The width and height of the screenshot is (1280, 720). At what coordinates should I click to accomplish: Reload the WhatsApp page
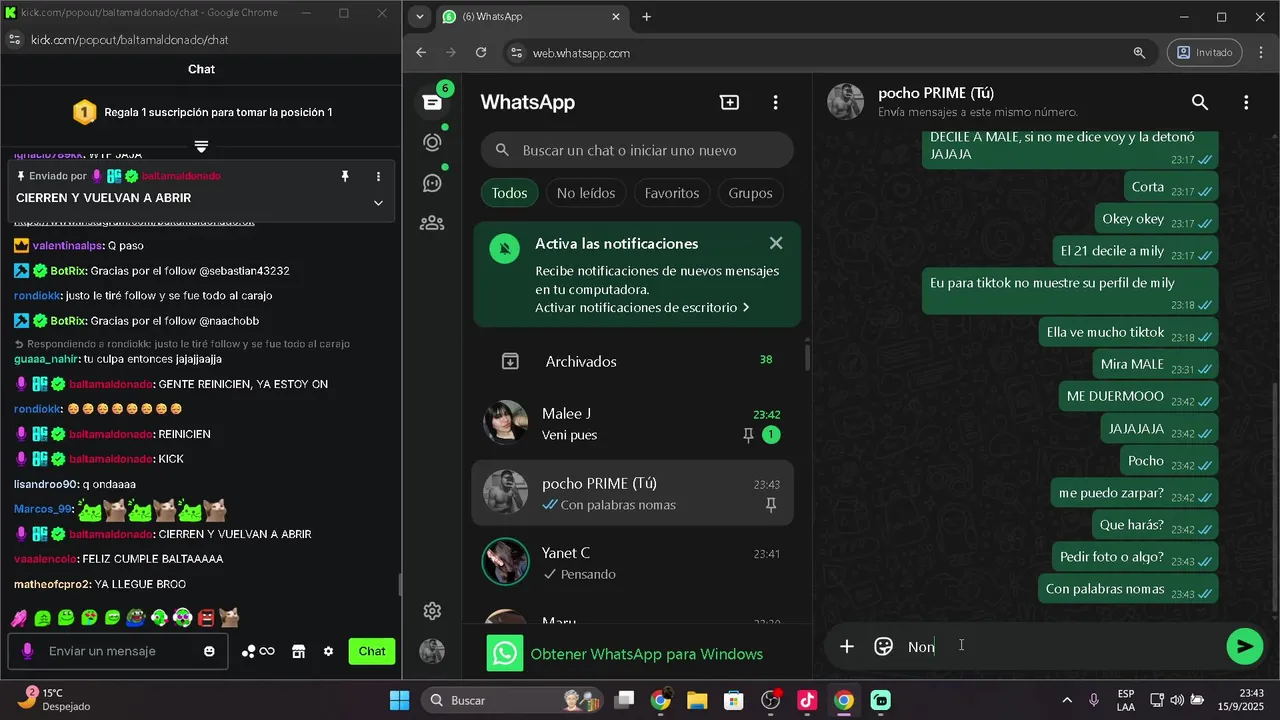pyautogui.click(x=481, y=53)
